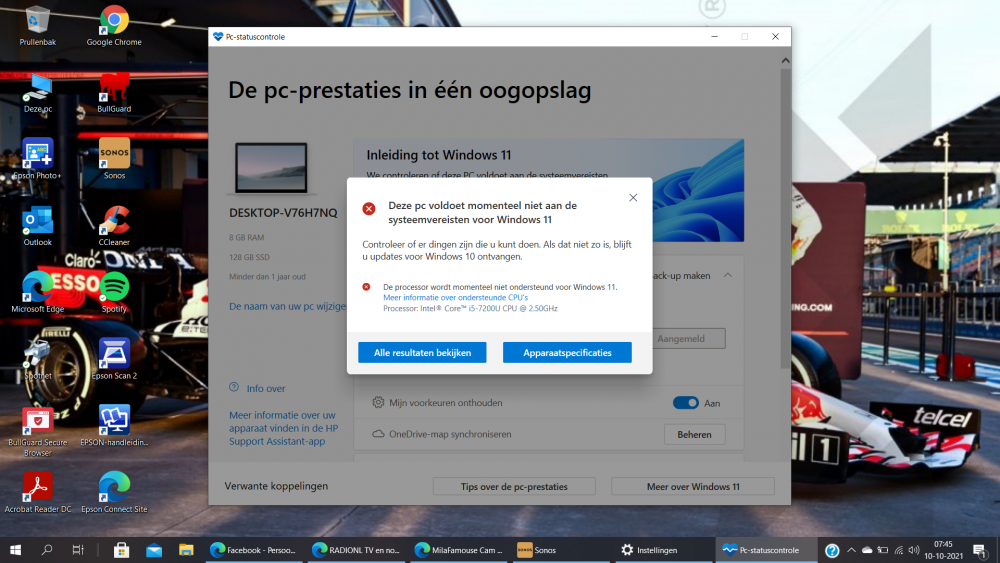
Task: Close the Windows 11 requirements dialog
Action: click(633, 198)
